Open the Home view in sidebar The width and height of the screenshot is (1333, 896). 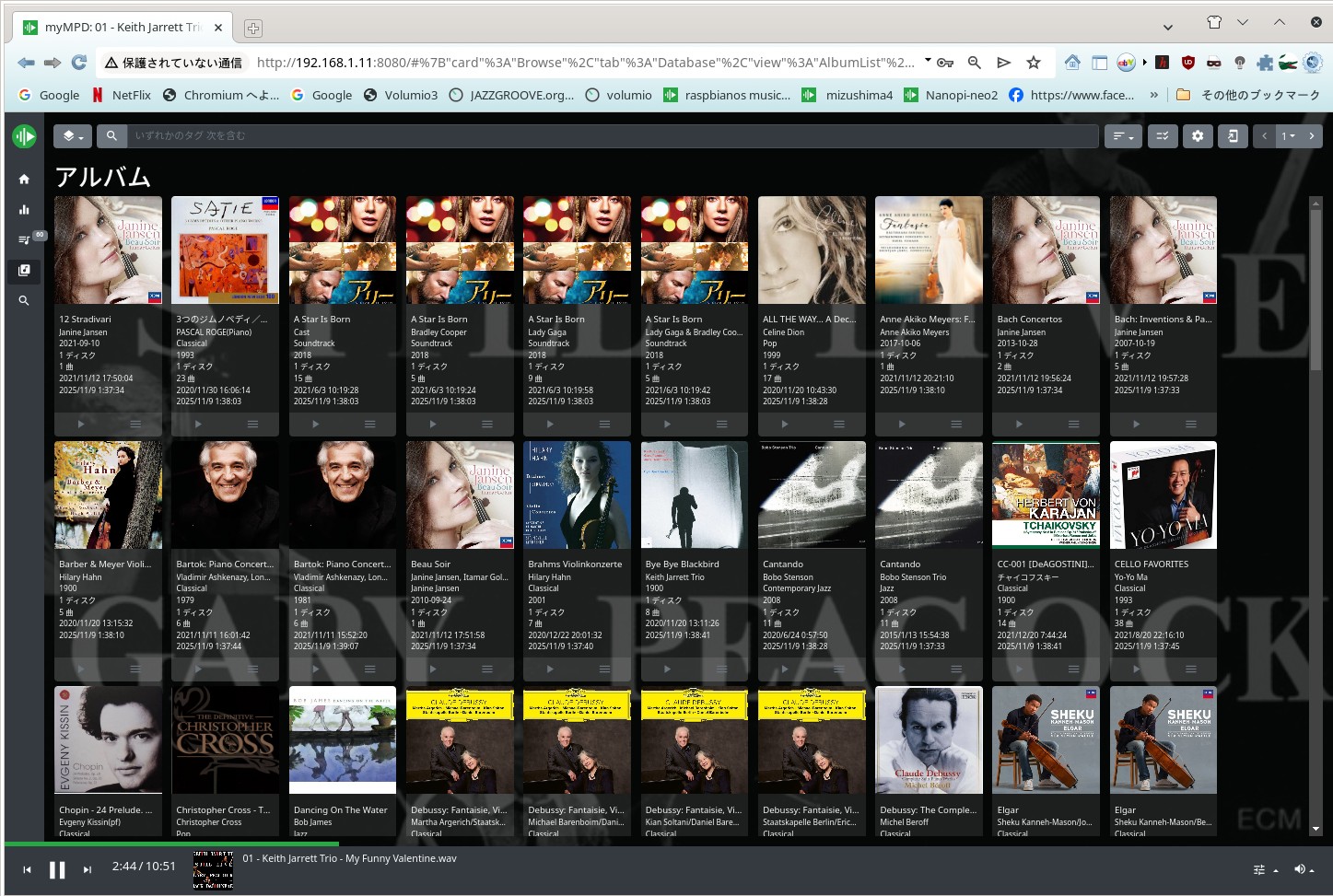[x=24, y=180]
